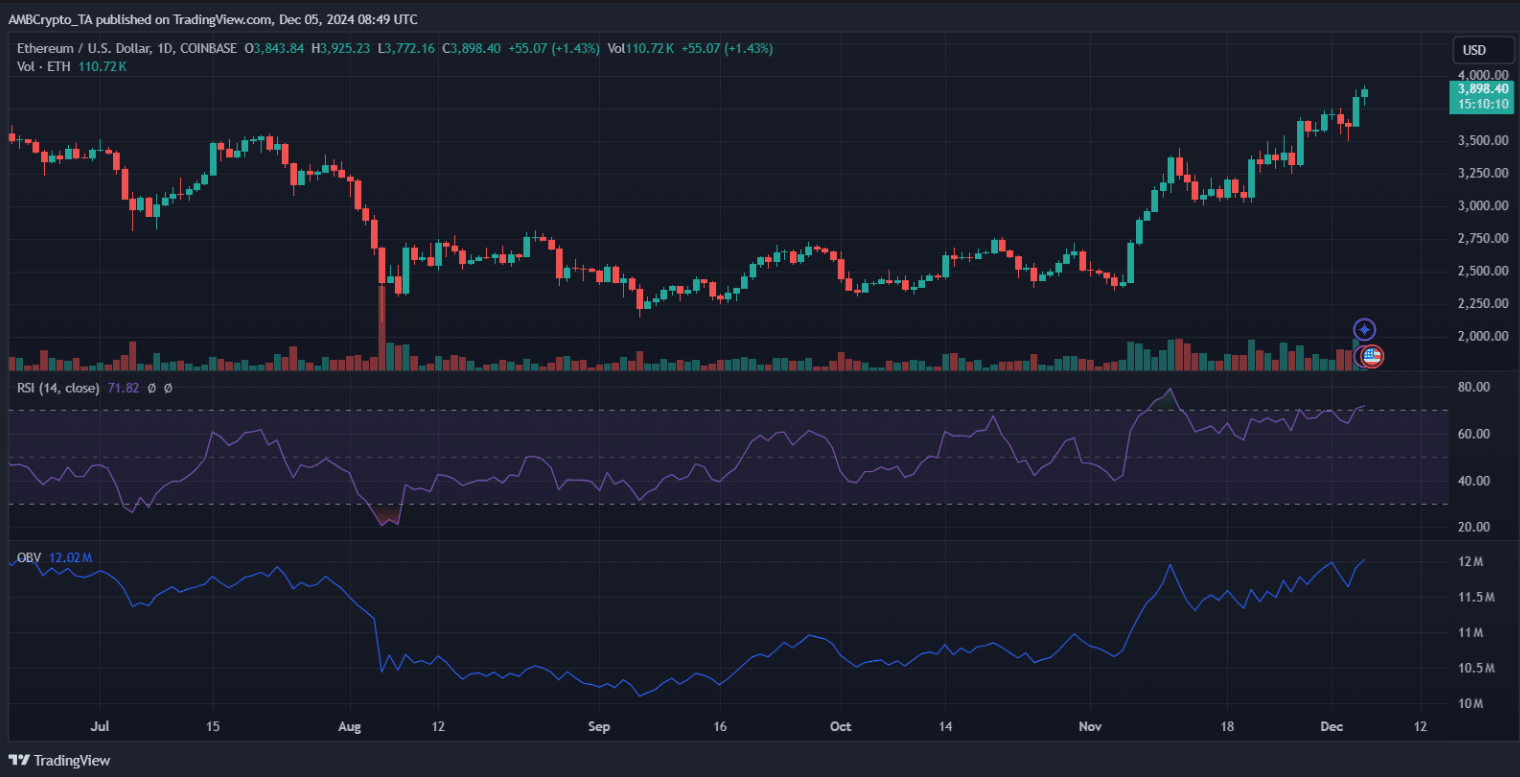Image resolution: width=1520 pixels, height=777 pixels.
Task: Click the 10 M OBV axis label
Action: point(1471,704)
